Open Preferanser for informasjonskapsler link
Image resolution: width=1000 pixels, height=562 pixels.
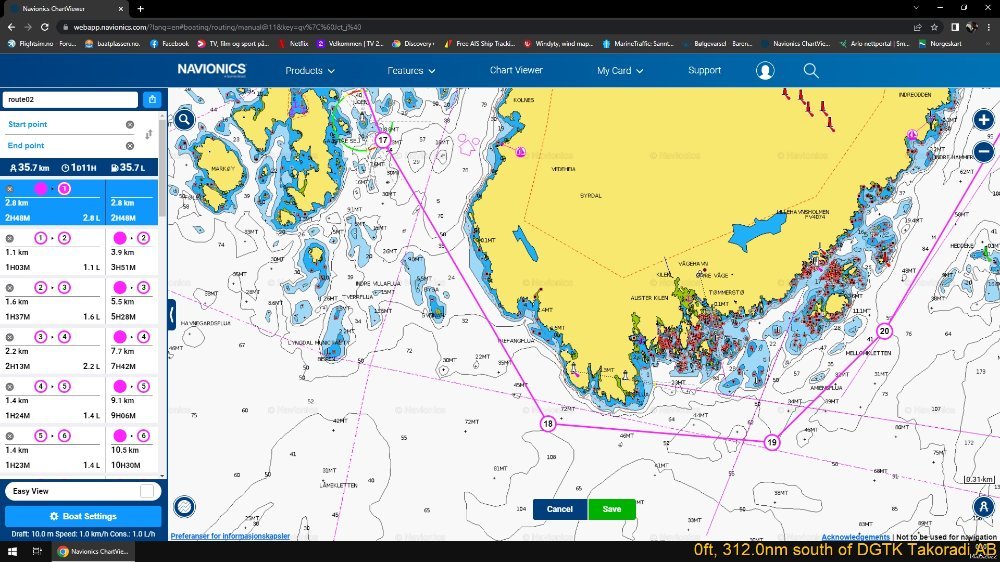tap(230, 536)
